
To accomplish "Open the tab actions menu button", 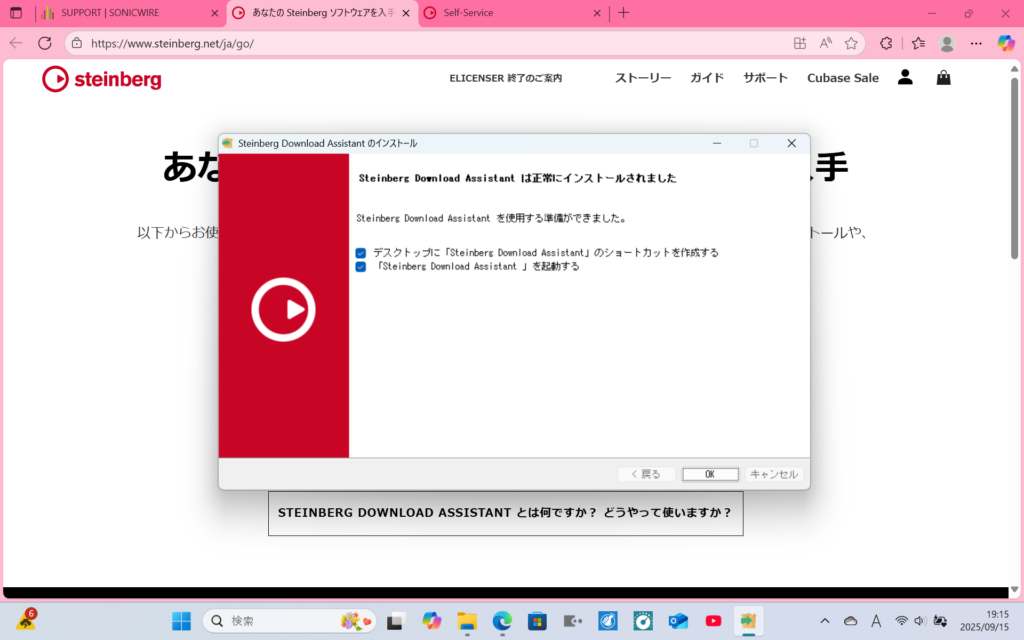I will click(16, 13).
